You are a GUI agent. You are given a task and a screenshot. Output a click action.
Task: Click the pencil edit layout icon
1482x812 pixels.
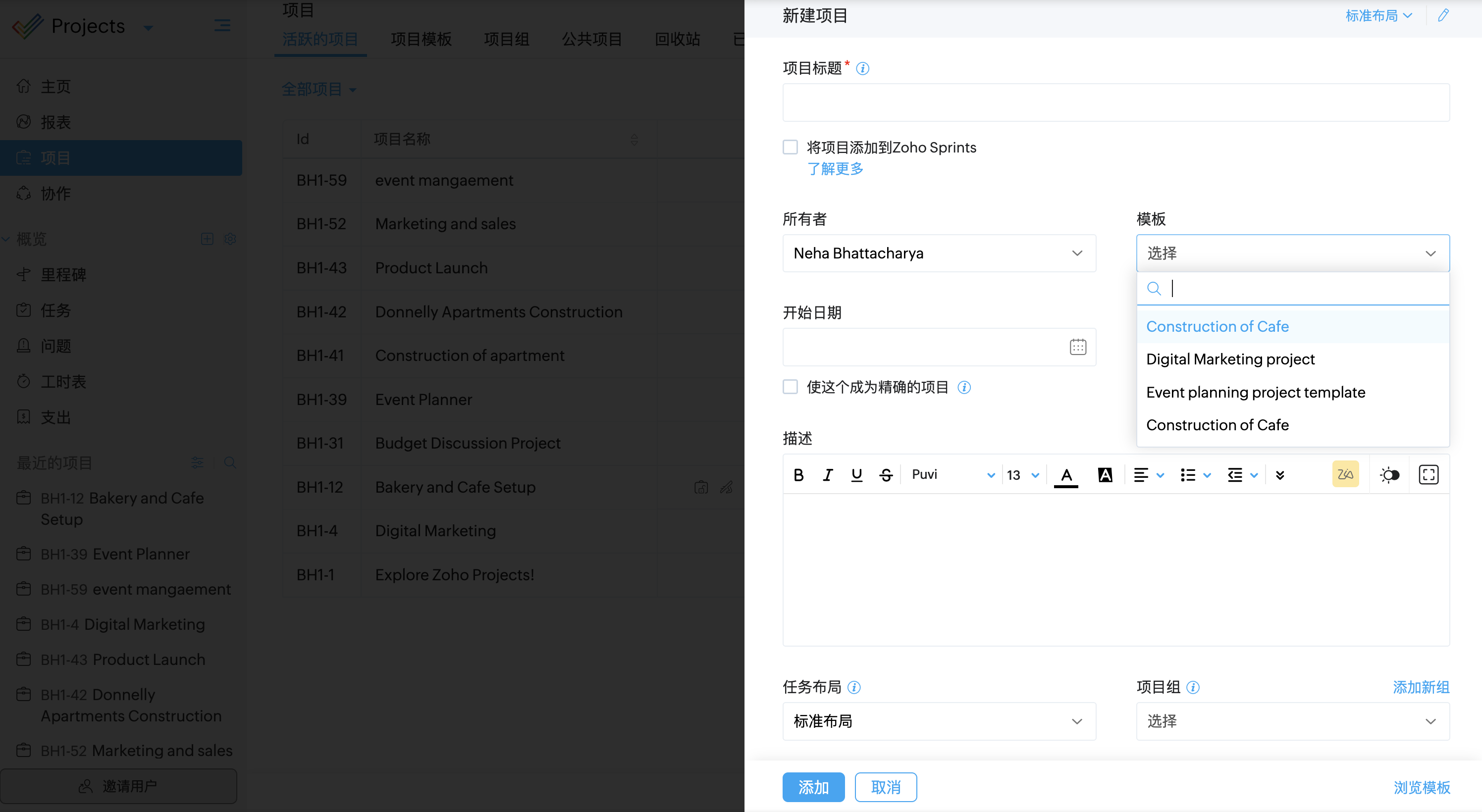tap(1443, 15)
